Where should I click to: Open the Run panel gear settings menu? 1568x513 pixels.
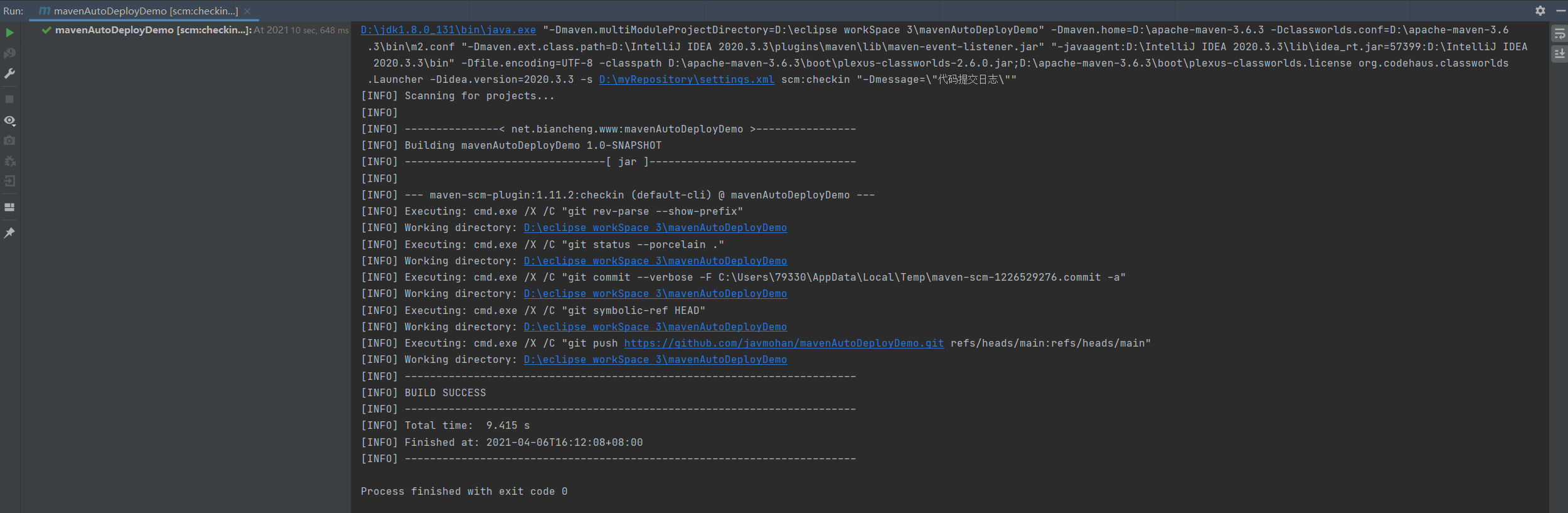pos(1540,11)
